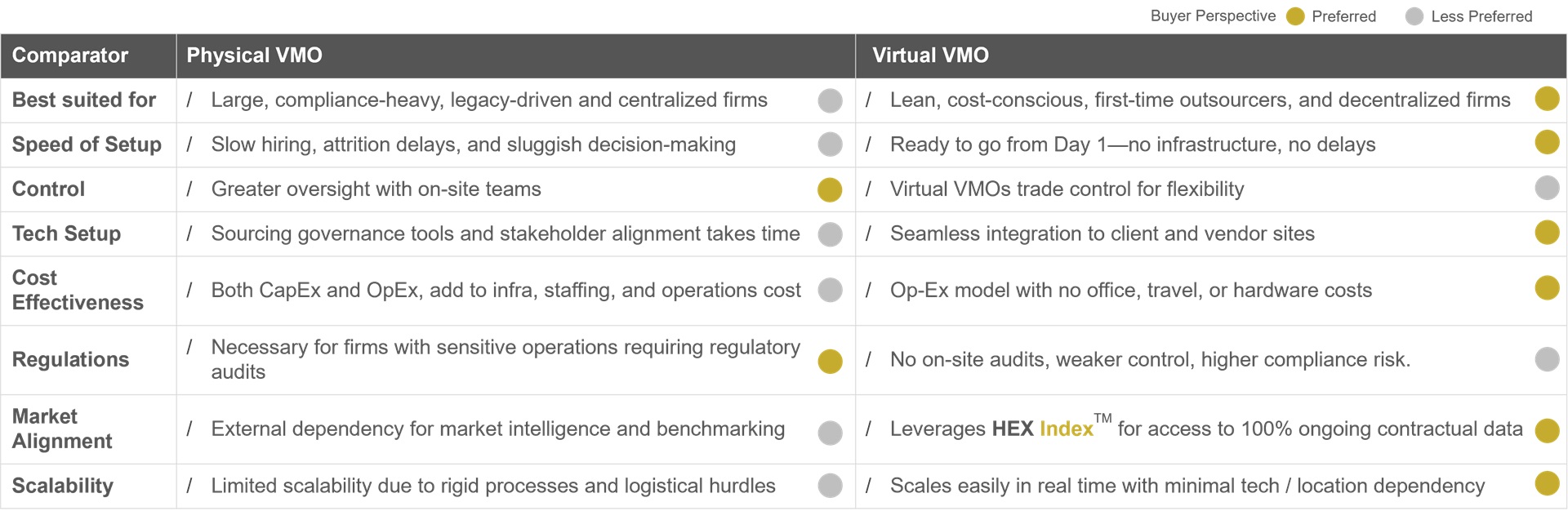This screenshot has height=511, width=1568.
Task: Click the HEX Index text
Action: 1042,429
